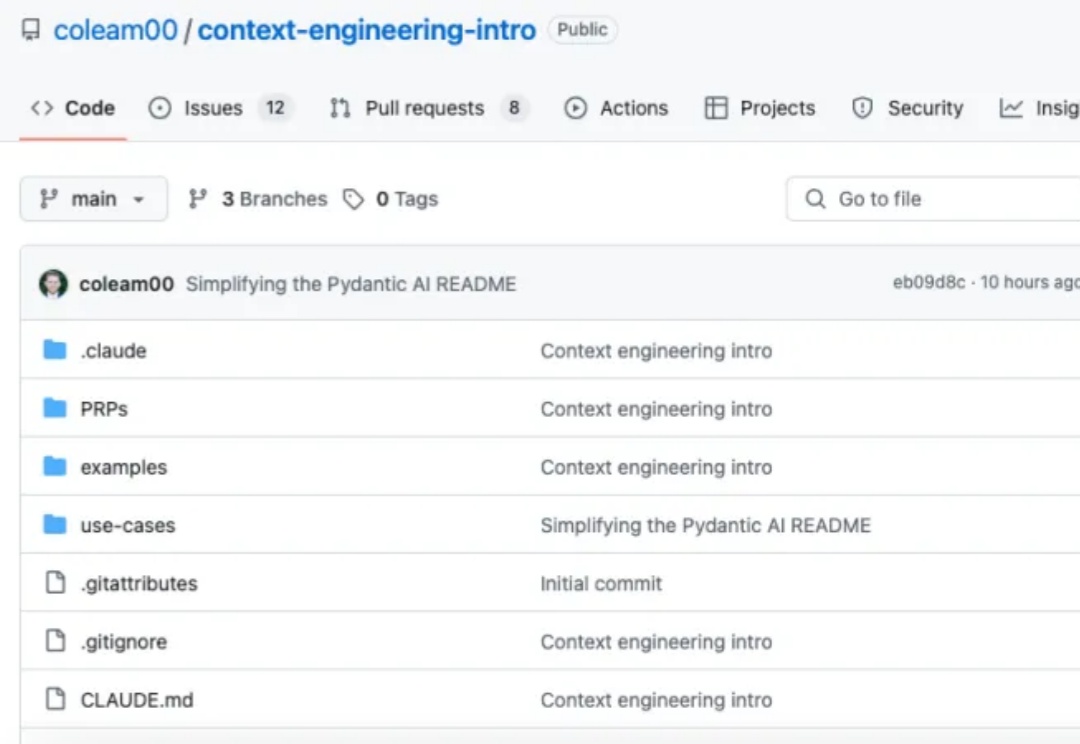The width and height of the screenshot is (1080, 744).
Task: Click the pull request merge icon
Action: tap(340, 108)
